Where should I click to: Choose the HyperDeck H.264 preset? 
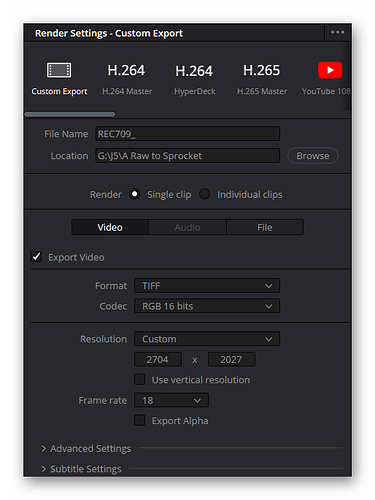[194, 78]
